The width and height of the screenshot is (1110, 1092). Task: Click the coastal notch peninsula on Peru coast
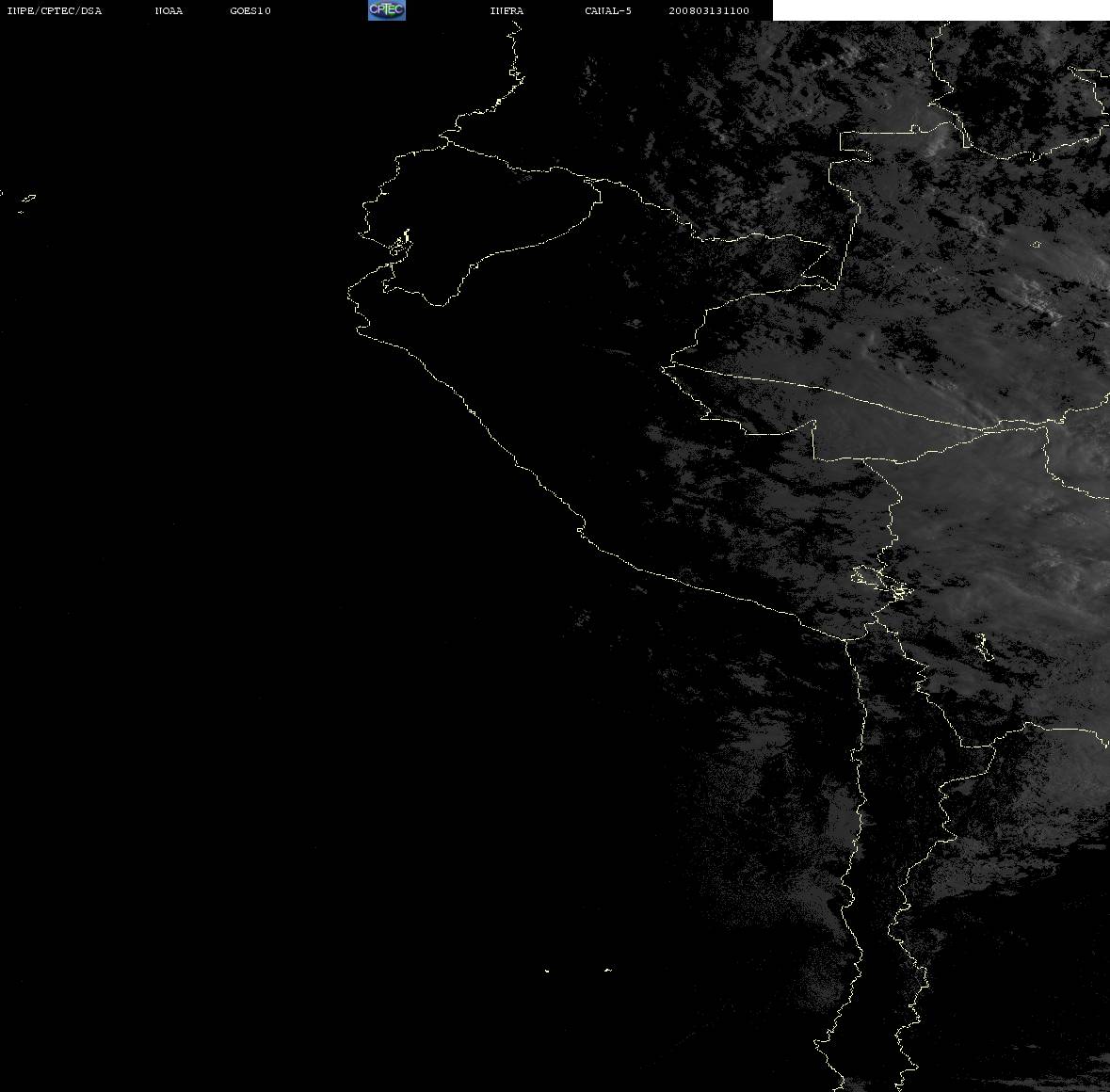[581, 529]
